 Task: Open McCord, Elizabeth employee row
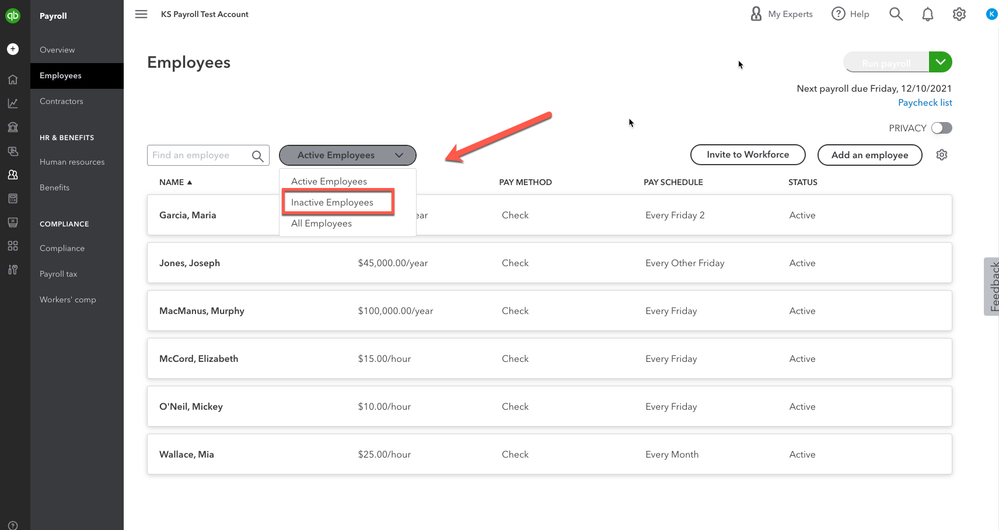click(549, 359)
